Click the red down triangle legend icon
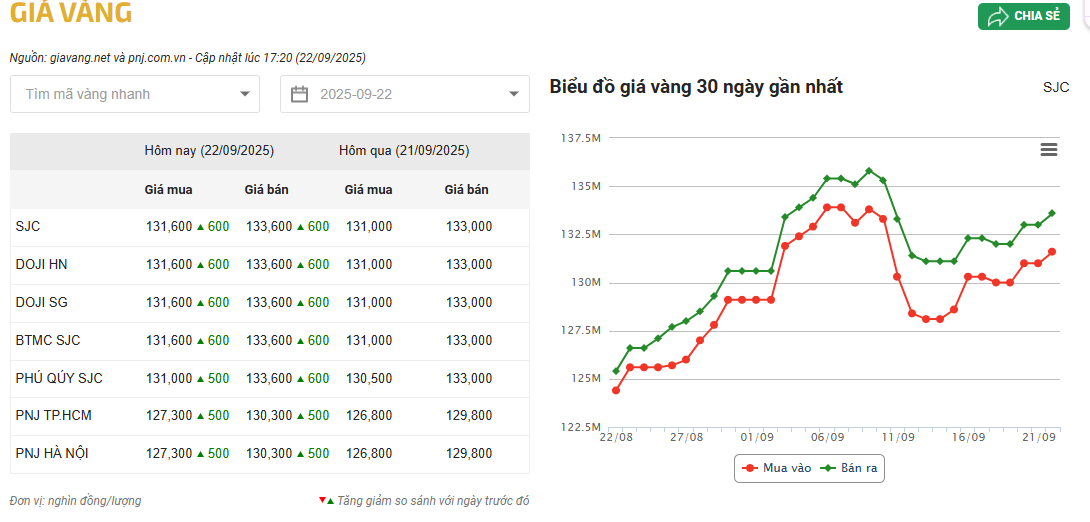1090x522 pixels. click(321, 499)
